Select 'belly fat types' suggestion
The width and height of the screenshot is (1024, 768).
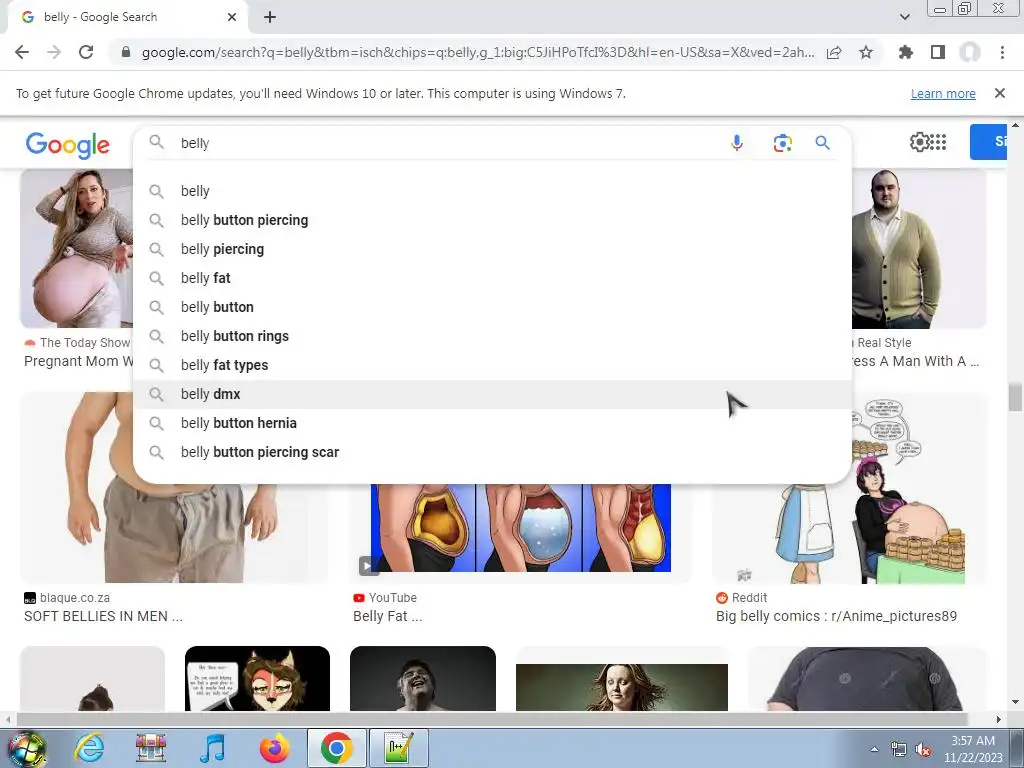tap(492, 365)
